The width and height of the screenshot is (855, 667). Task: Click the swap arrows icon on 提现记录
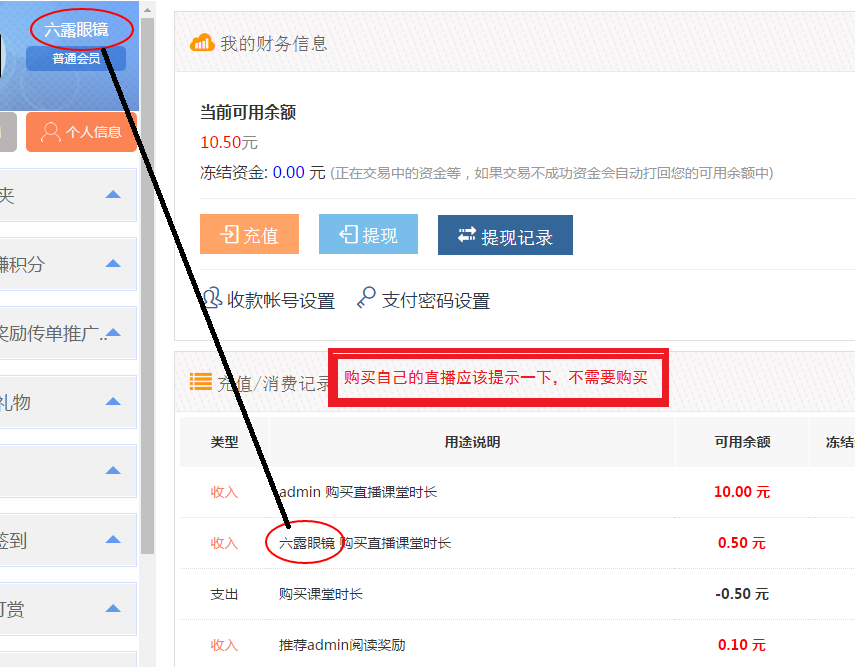(x=466, y=235)
